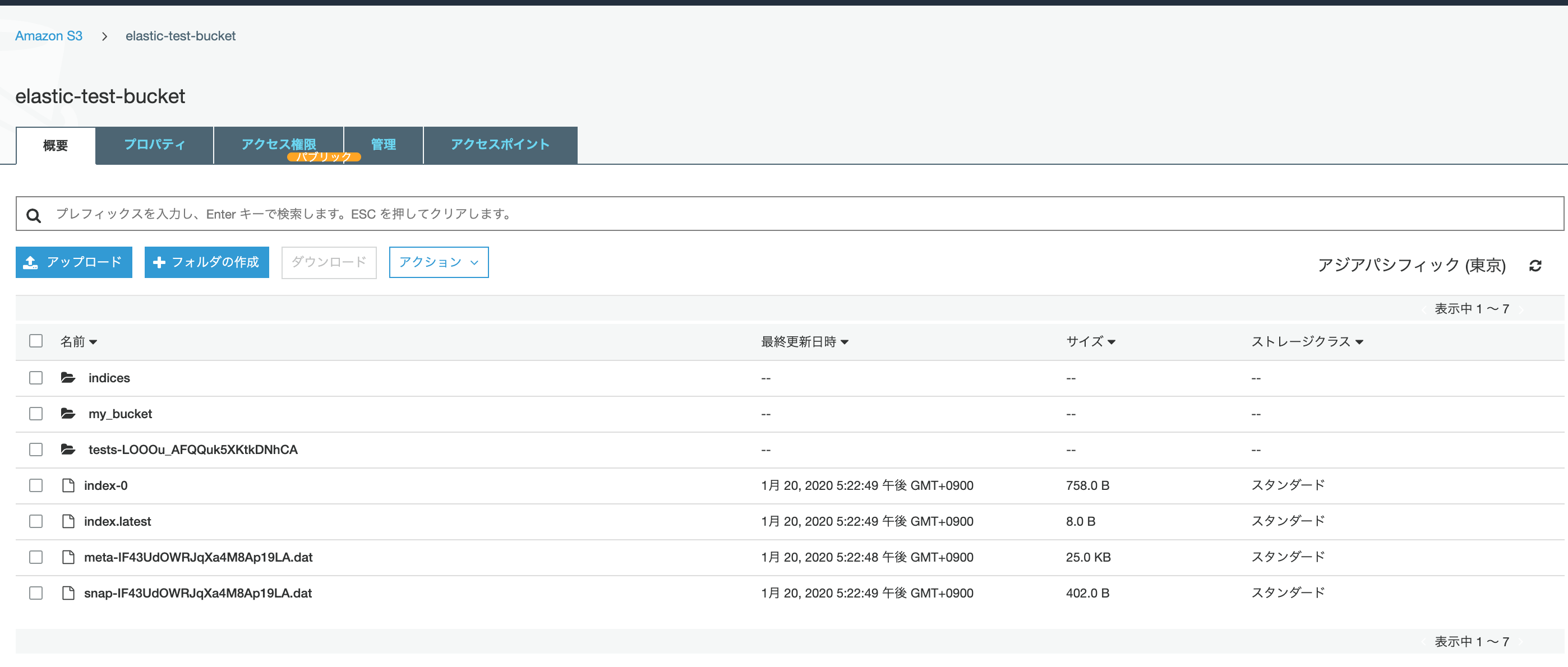Click the 758.0 B size value

pyautogui.click(x=1088, y=485)
